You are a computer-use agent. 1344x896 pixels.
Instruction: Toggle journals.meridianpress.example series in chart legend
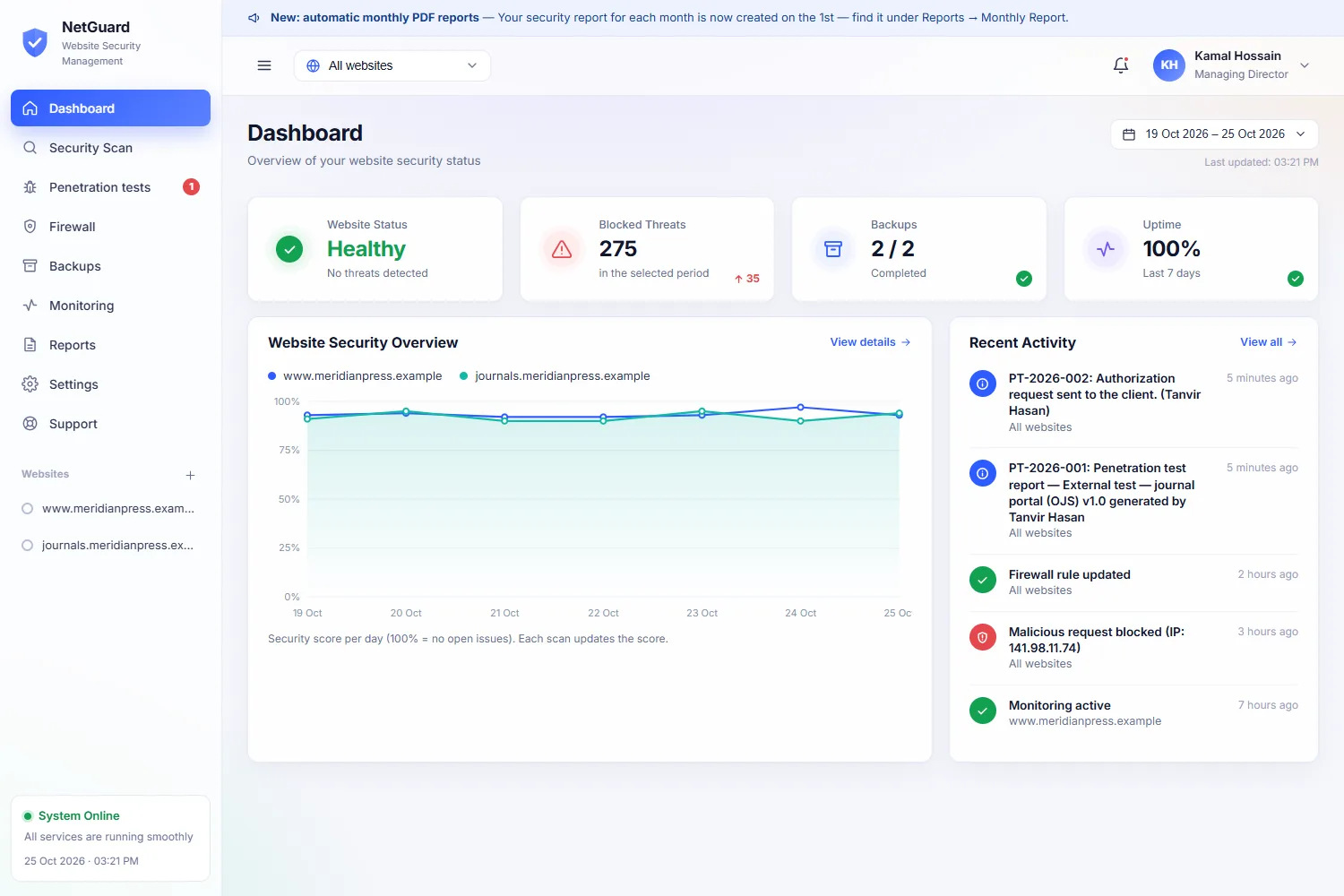[555, 376]
